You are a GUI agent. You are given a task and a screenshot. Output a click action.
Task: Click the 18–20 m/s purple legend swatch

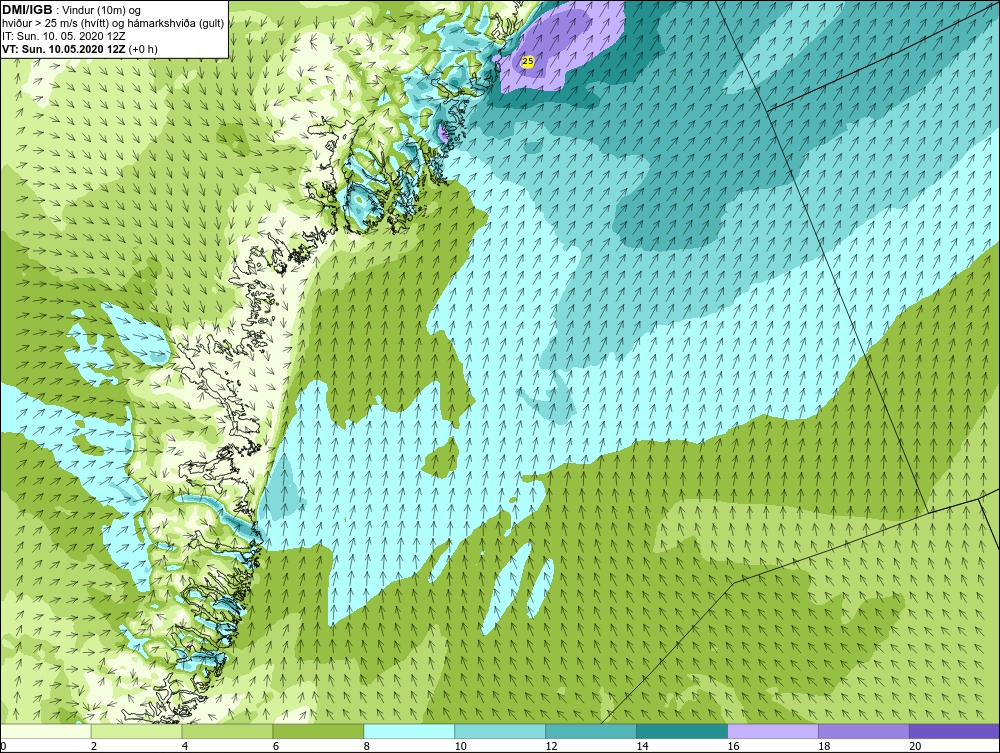point(864,731)
